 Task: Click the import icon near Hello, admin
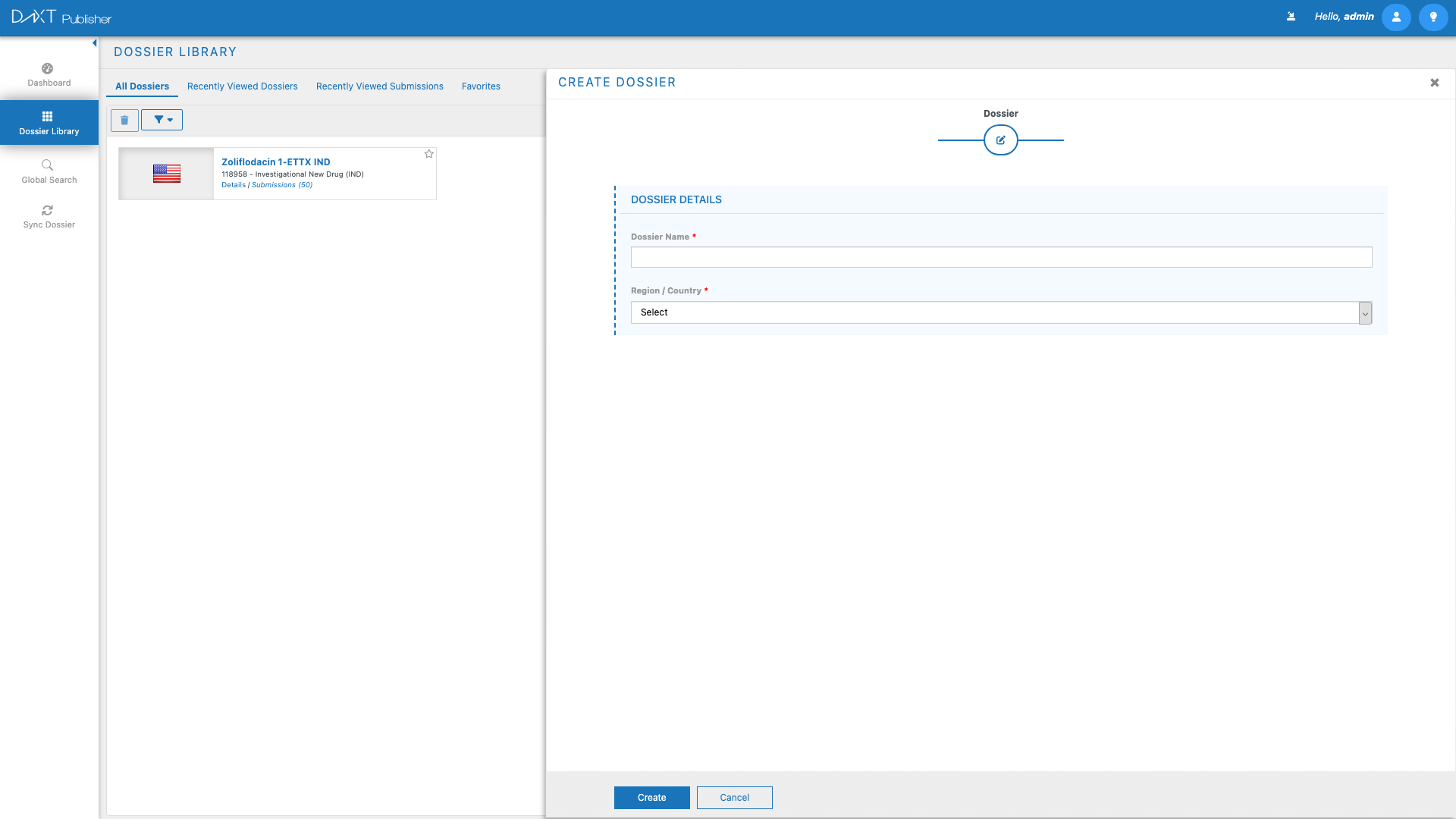(1291, 15)
